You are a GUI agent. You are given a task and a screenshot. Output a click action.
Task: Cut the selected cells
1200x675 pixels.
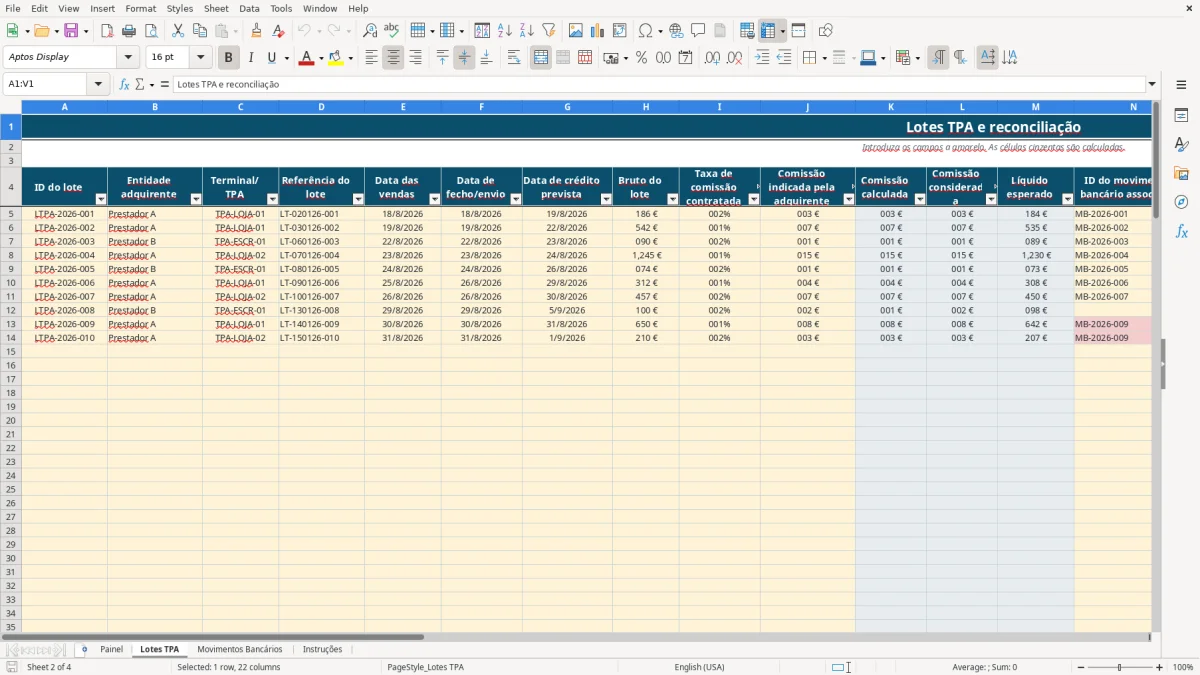(x=178, y=31)
